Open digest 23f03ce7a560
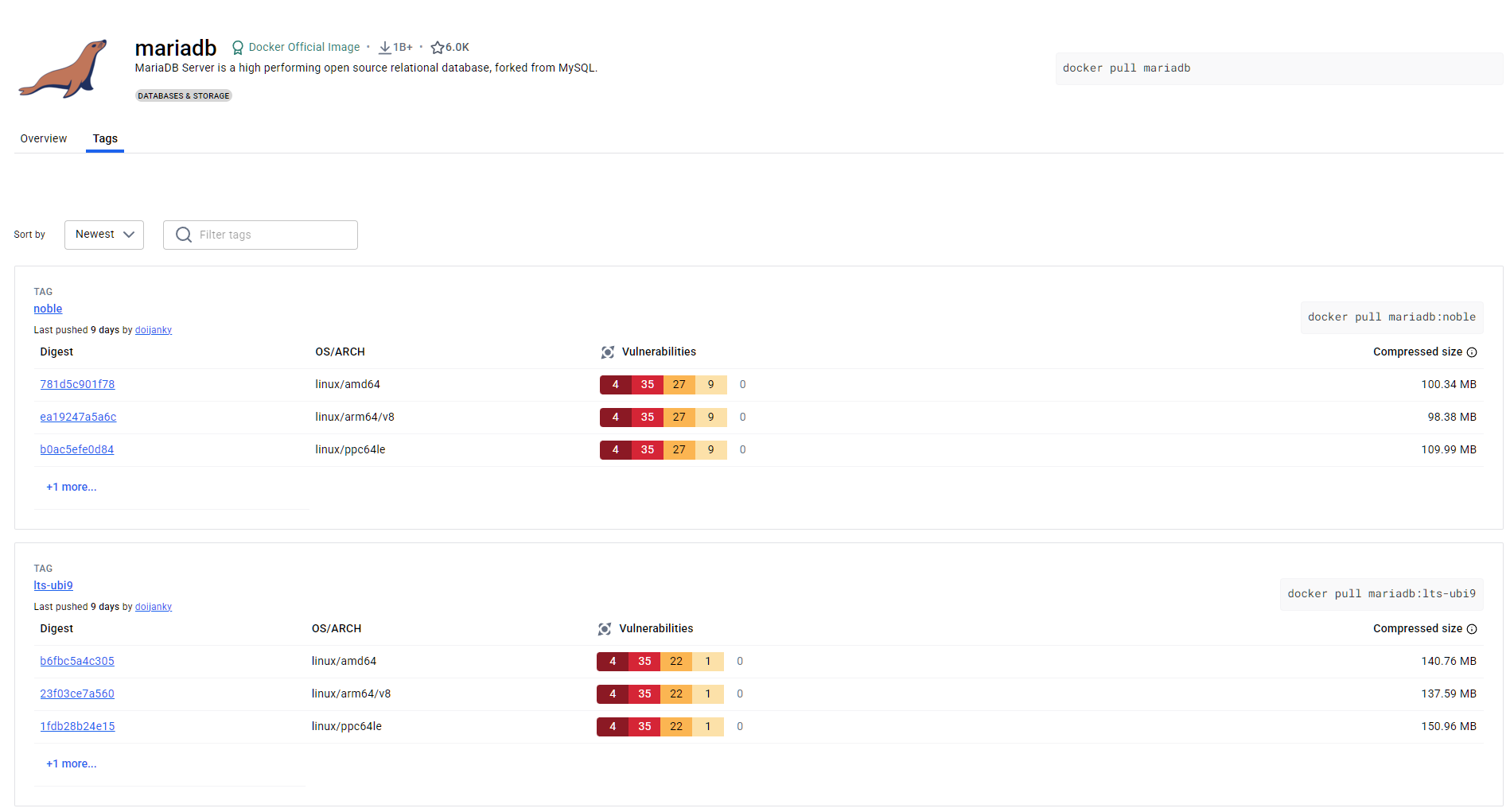 click(x=77, y=694)
